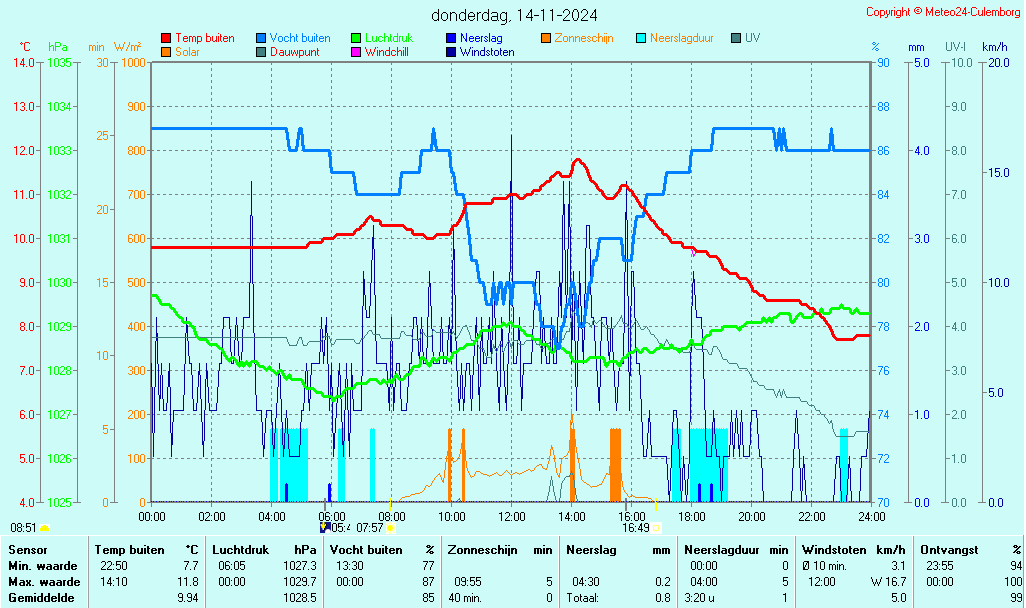The height and width of the screenshot is (608, 1026).
Task: Click the Temp buiten column header in table
Action: pyautogui.click(x=129, y=550)
